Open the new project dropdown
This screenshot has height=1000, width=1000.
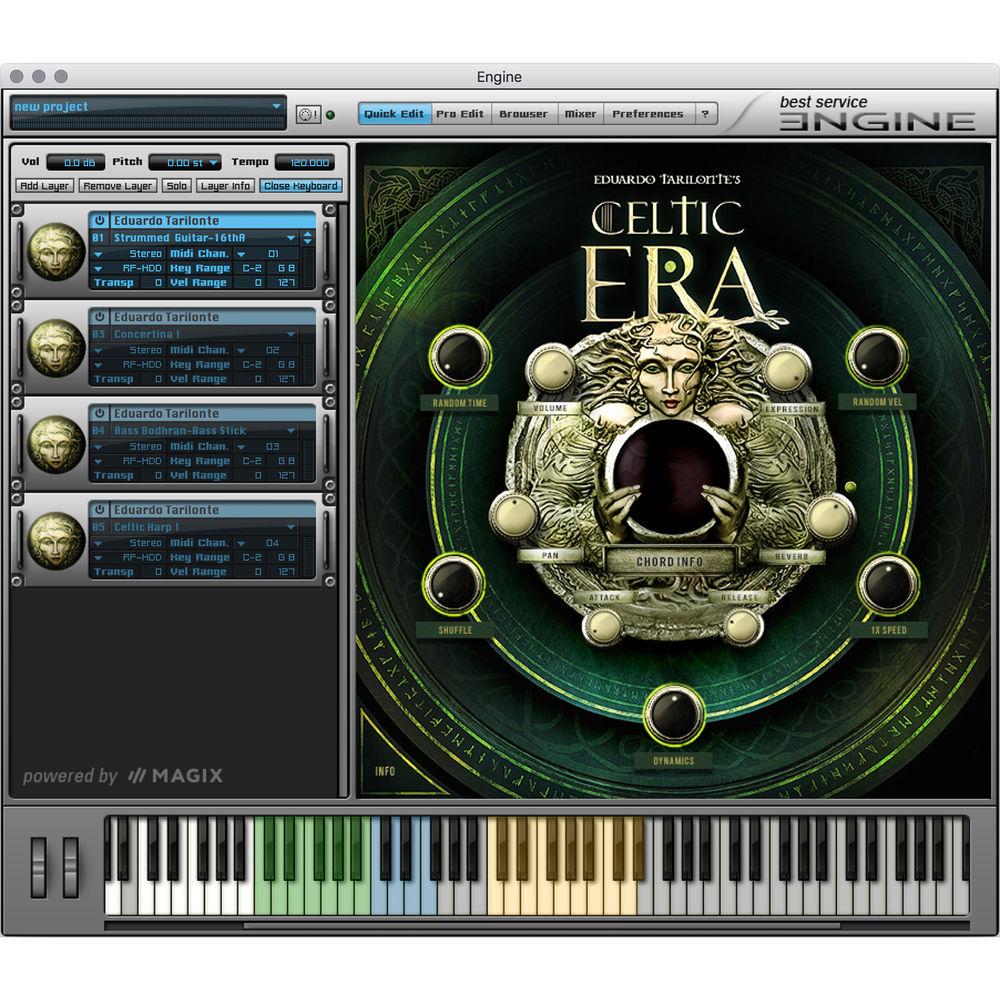click(275, 104)
